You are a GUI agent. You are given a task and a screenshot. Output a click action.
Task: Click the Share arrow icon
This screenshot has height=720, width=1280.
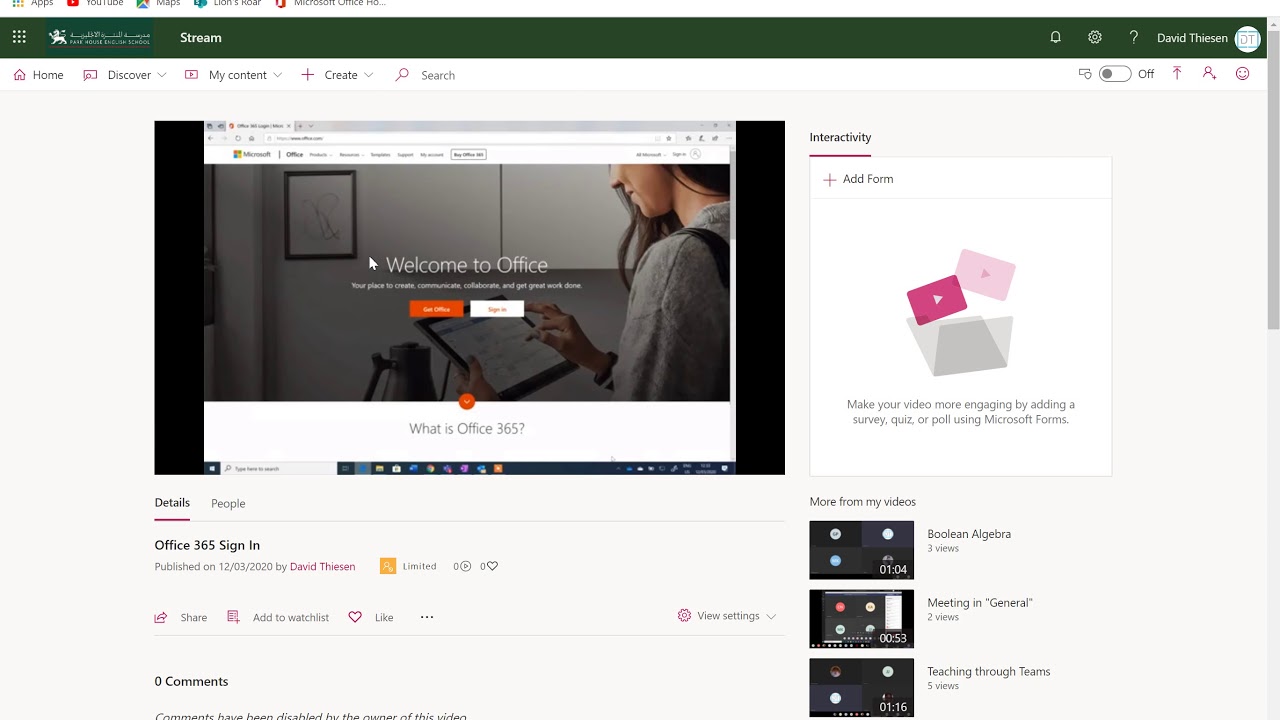coord(161,617)
